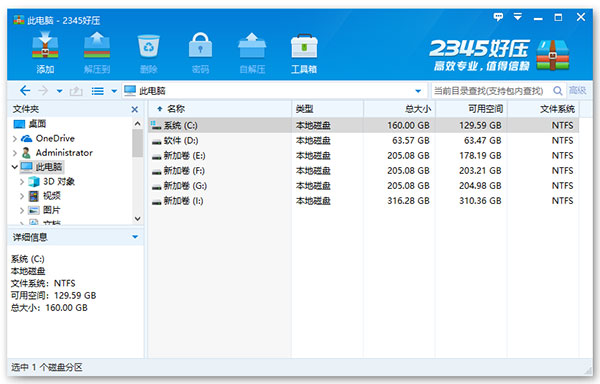600x384 pixels.
Task: Open the view mode dropdown arrow
Action: [114, 91]
